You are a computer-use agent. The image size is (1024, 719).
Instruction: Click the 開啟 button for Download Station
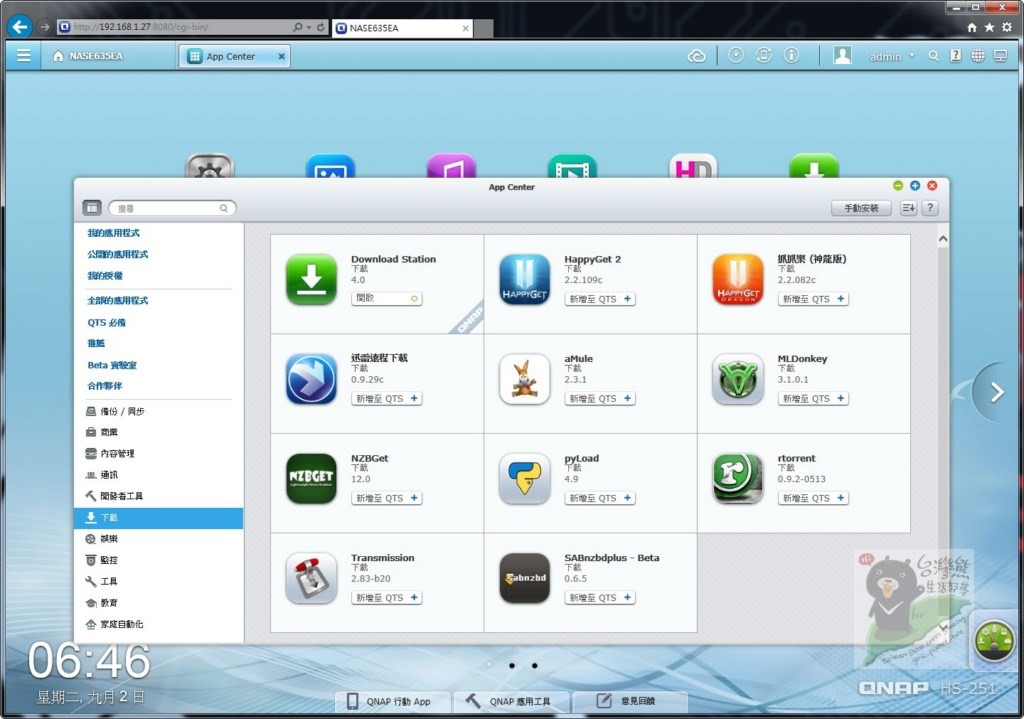(387, 298)
